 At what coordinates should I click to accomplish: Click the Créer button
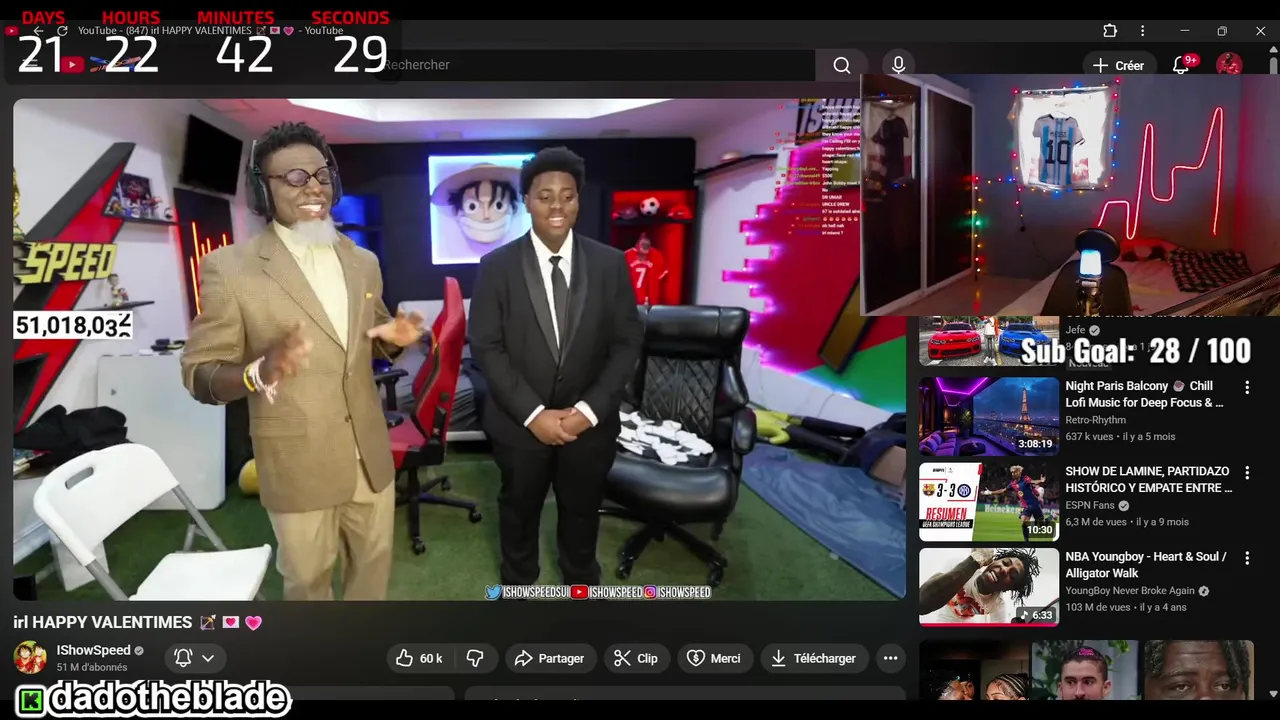click(1118, 65)
